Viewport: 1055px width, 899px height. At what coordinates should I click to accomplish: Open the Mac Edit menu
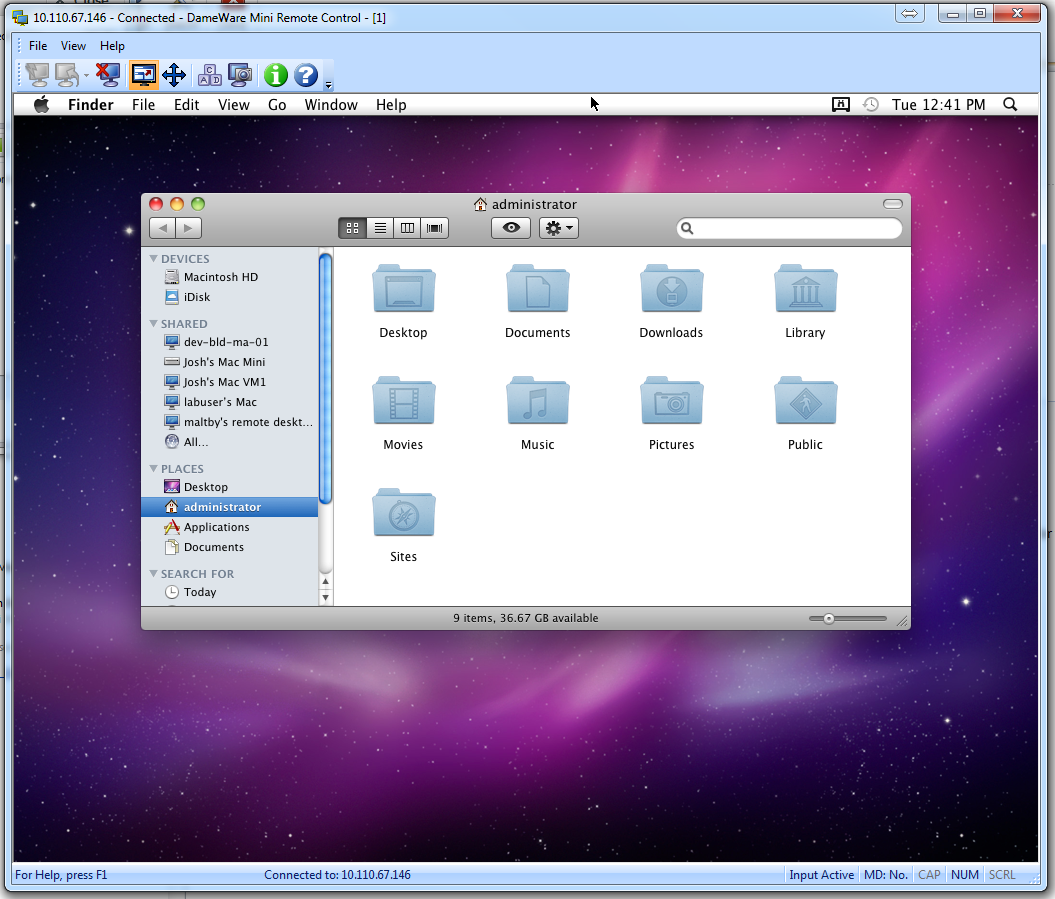pos(186,105)
